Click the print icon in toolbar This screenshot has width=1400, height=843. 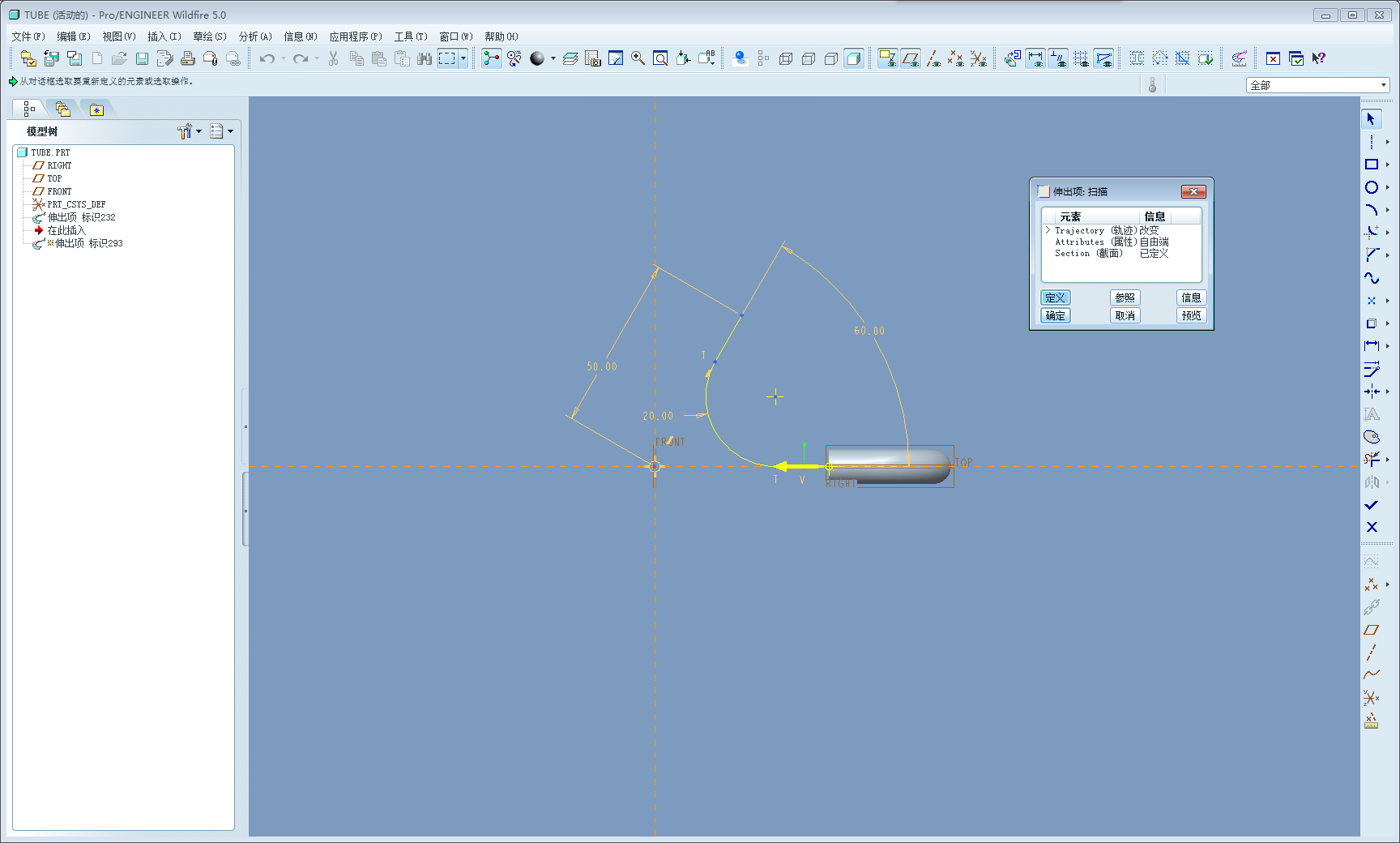[188, 58]
